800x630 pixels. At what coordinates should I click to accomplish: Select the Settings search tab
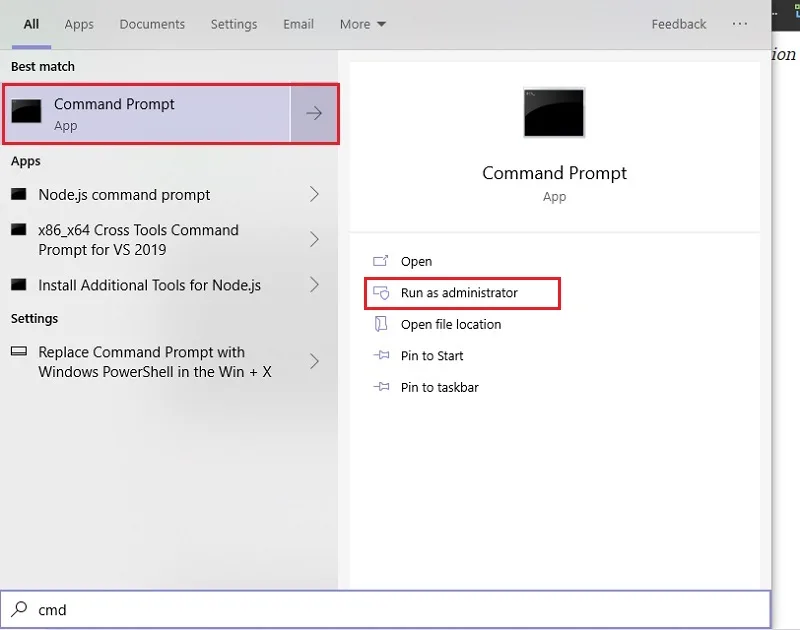pos(234,24)
